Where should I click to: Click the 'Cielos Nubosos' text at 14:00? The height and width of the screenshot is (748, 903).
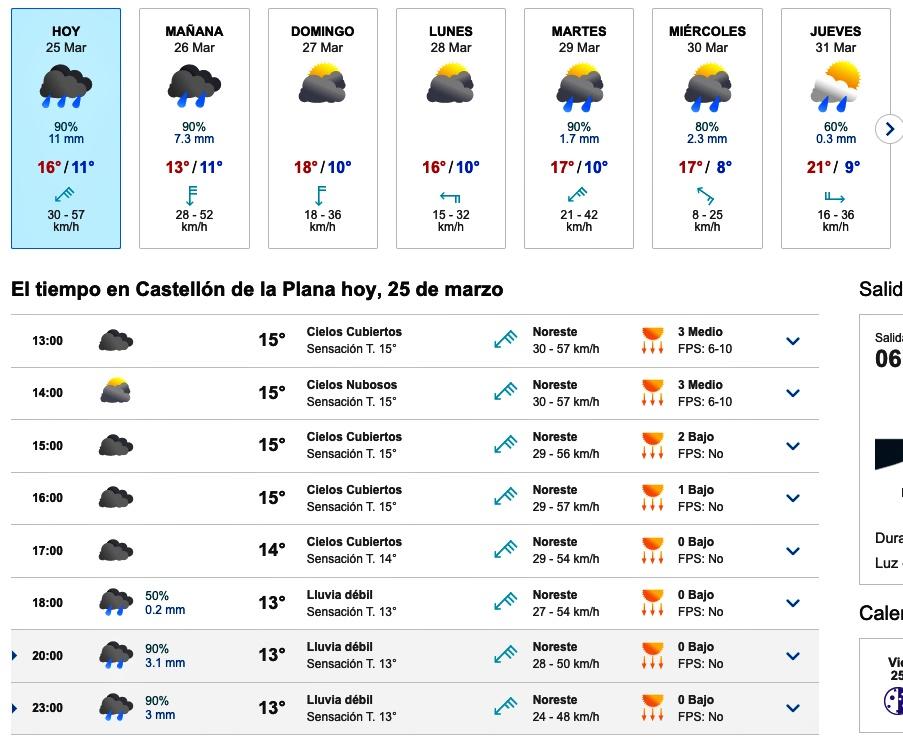(352, 385)
